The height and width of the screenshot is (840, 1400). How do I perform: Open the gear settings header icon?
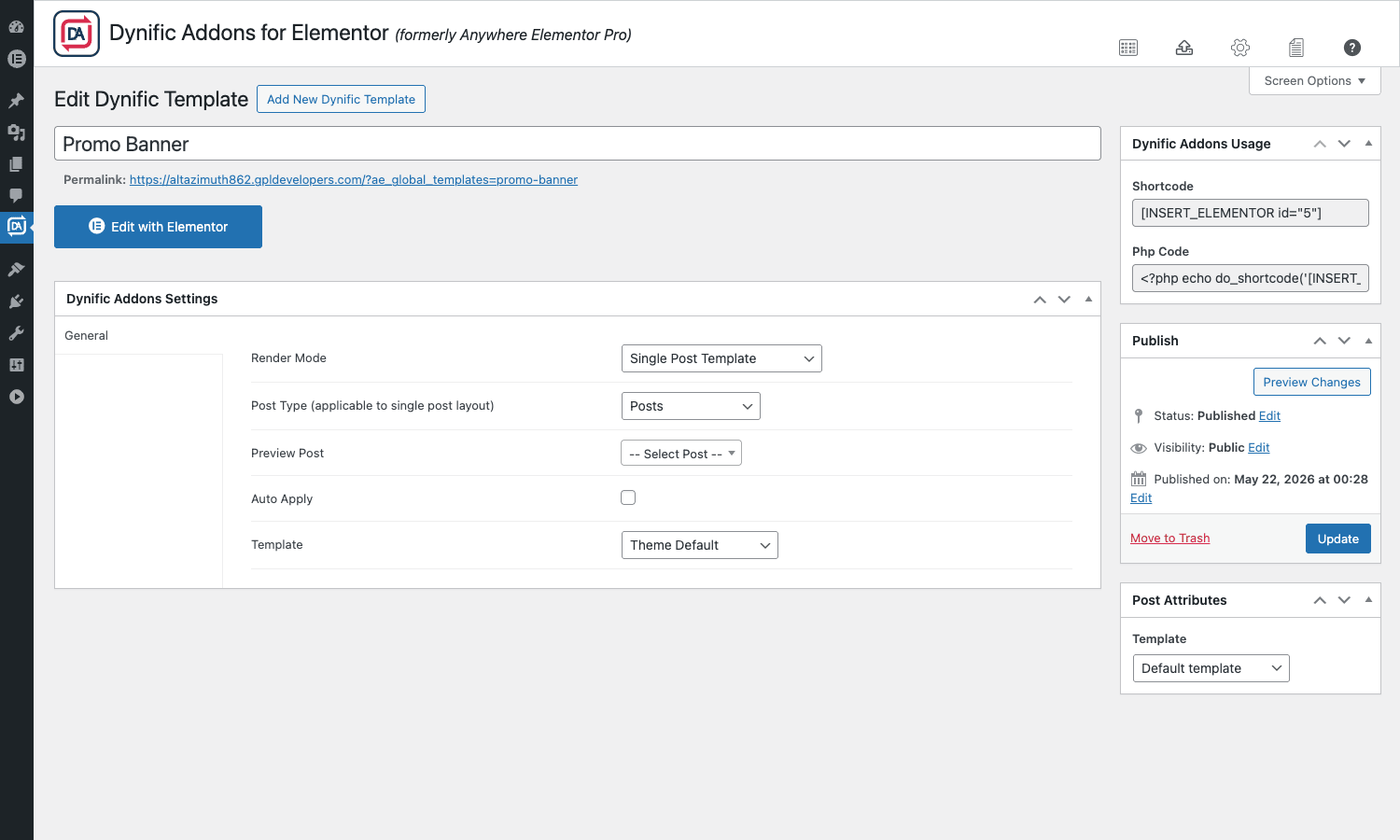pos(1240,48)
